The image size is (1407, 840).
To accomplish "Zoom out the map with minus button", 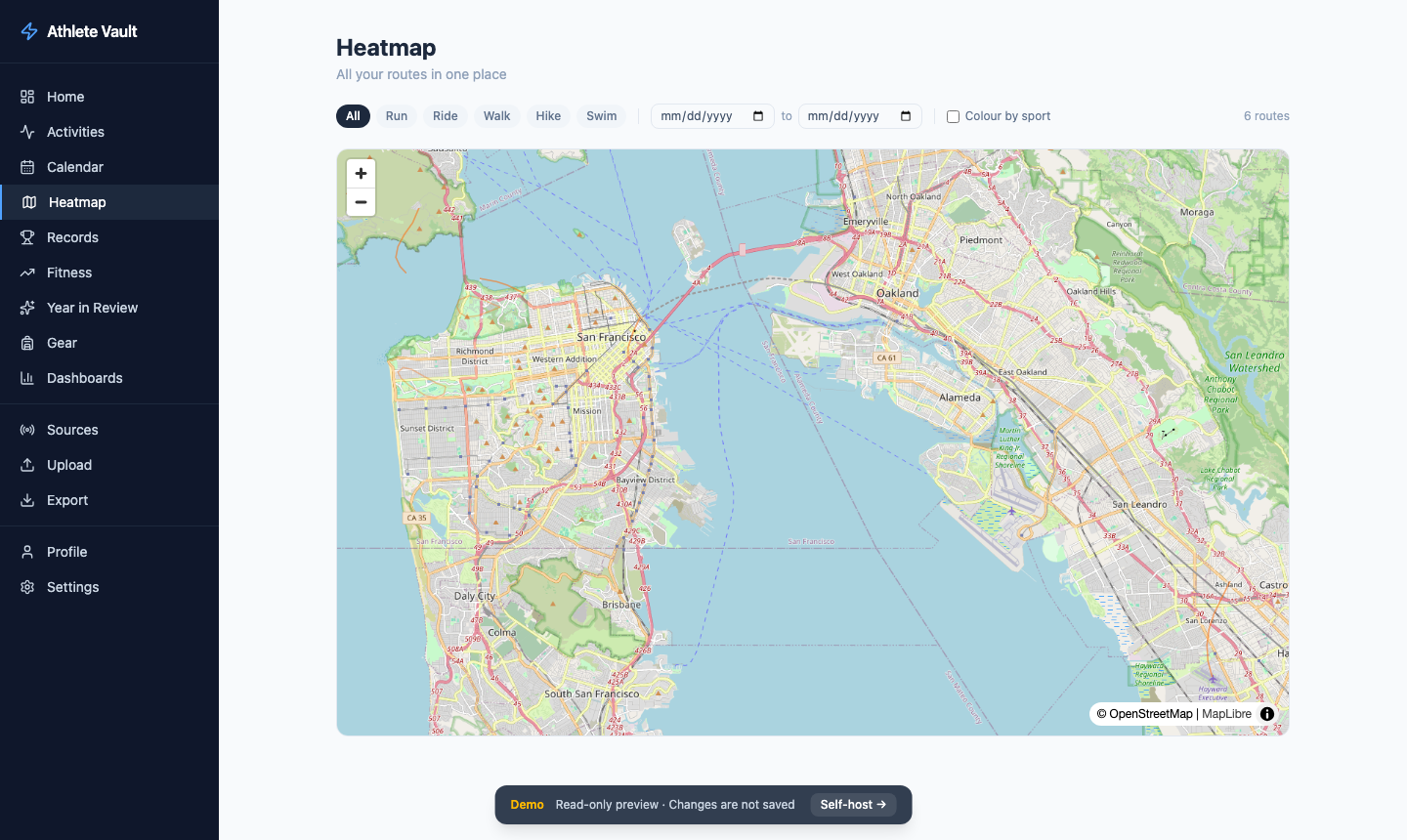I will click(361, 202).
